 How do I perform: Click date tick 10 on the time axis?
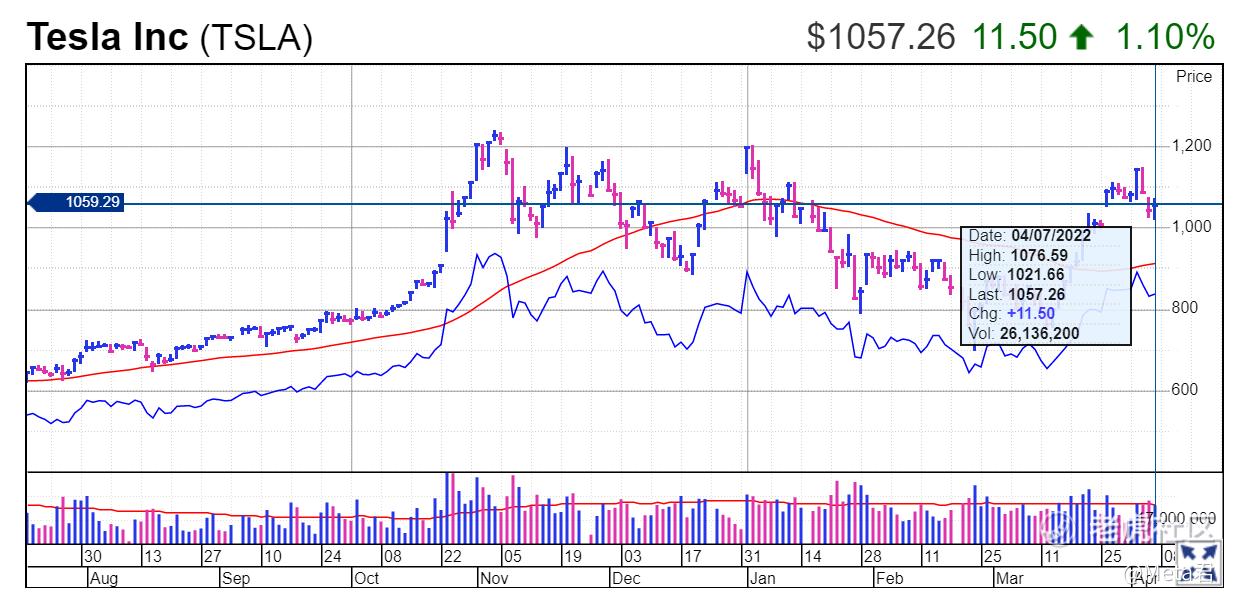(272, 556)
